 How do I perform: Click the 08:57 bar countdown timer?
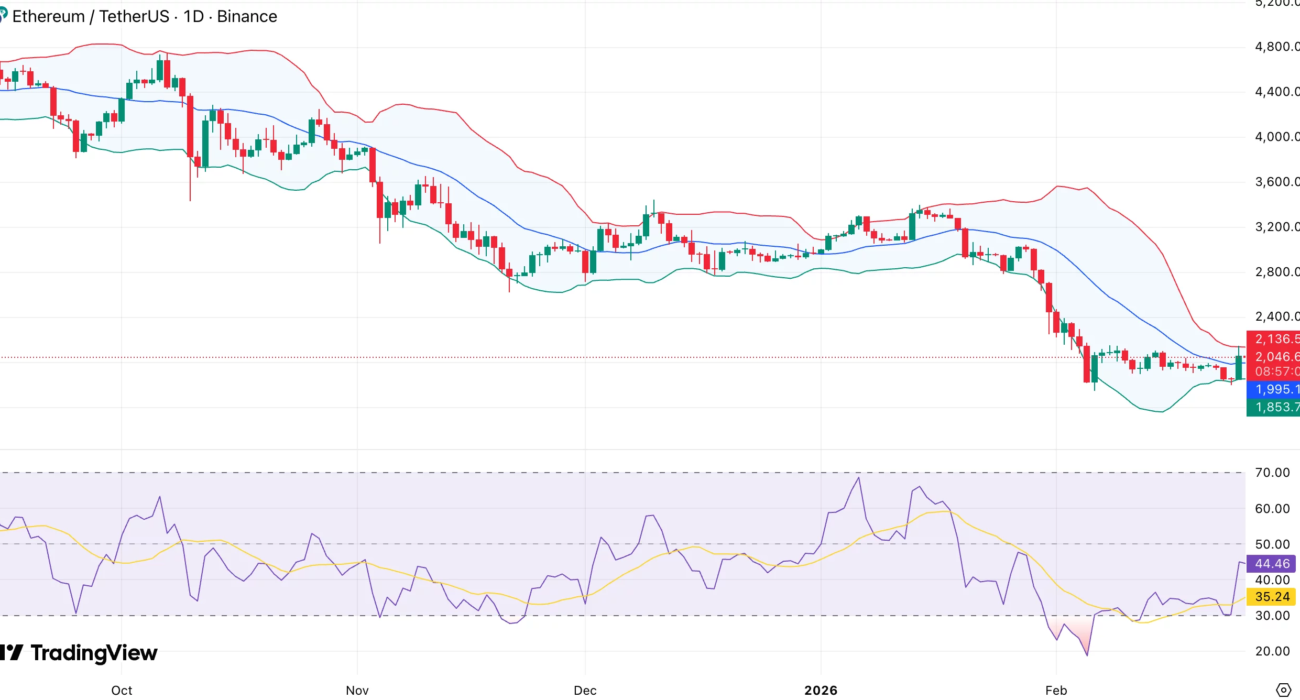[x=1272, y=371]
